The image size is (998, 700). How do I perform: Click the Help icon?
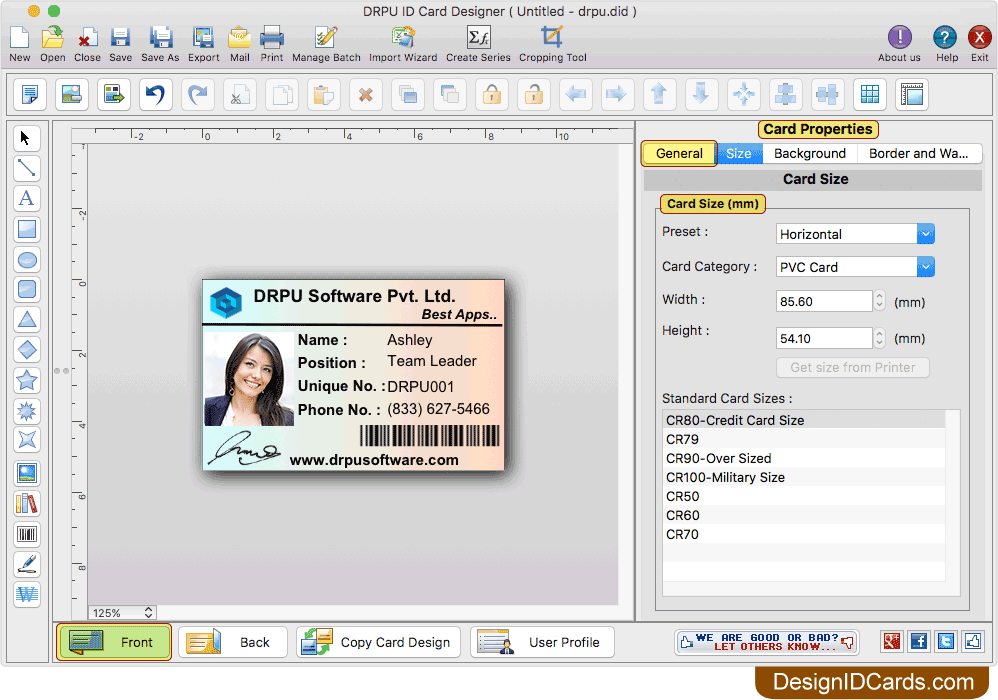[x=946, y=44]
